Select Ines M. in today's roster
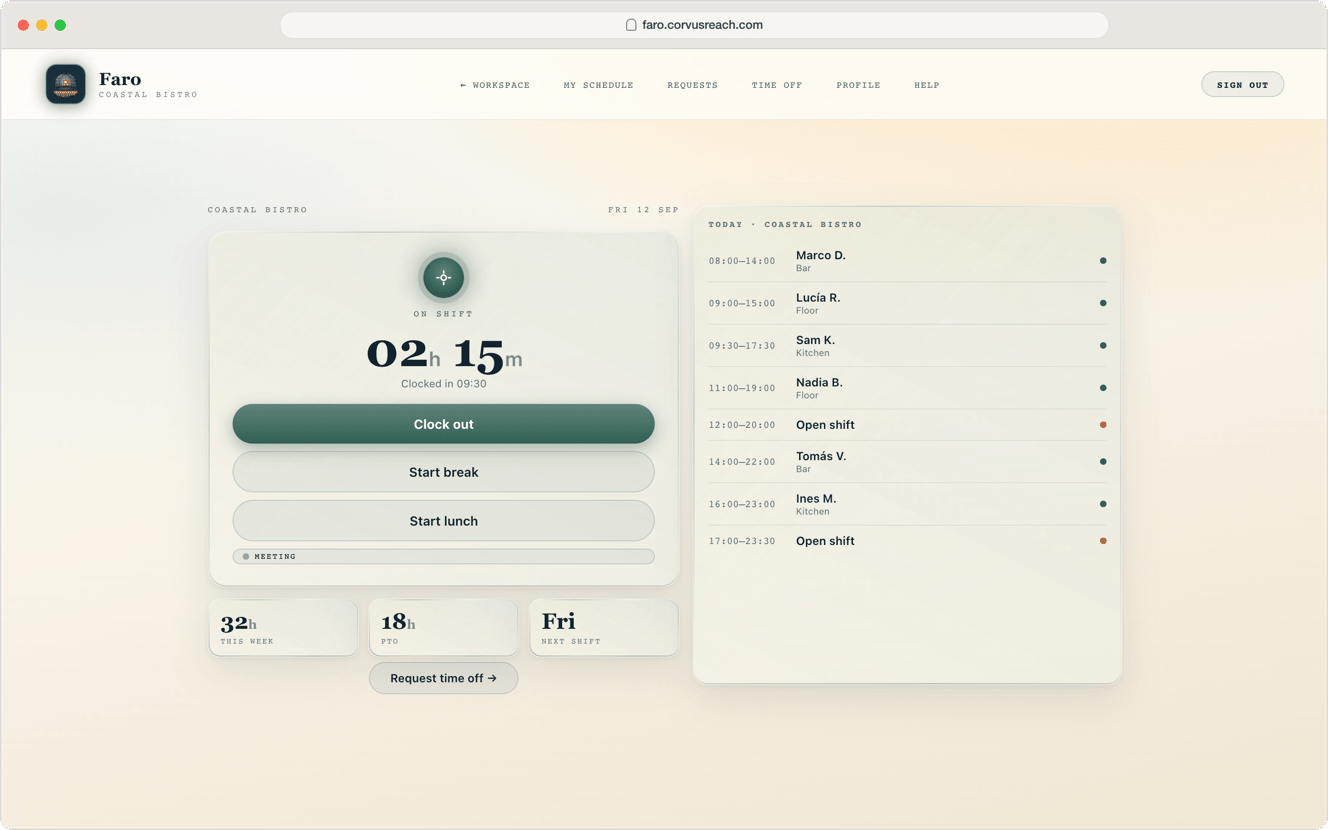1328x830 pixels. [x=816, y=498]
